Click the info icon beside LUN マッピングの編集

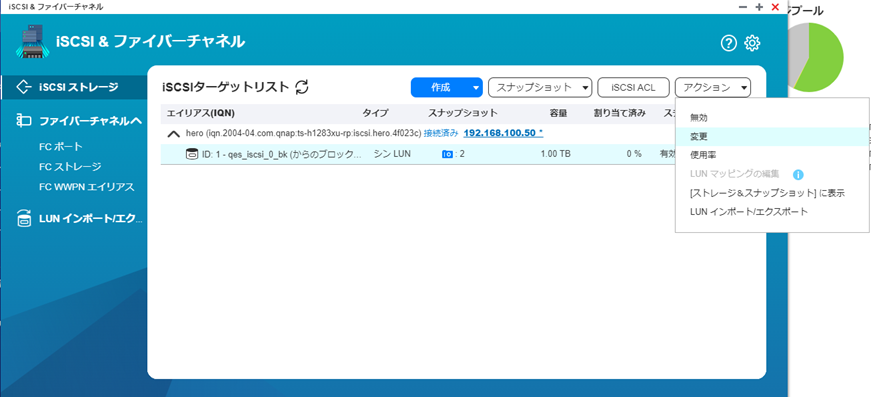[798, 175]
